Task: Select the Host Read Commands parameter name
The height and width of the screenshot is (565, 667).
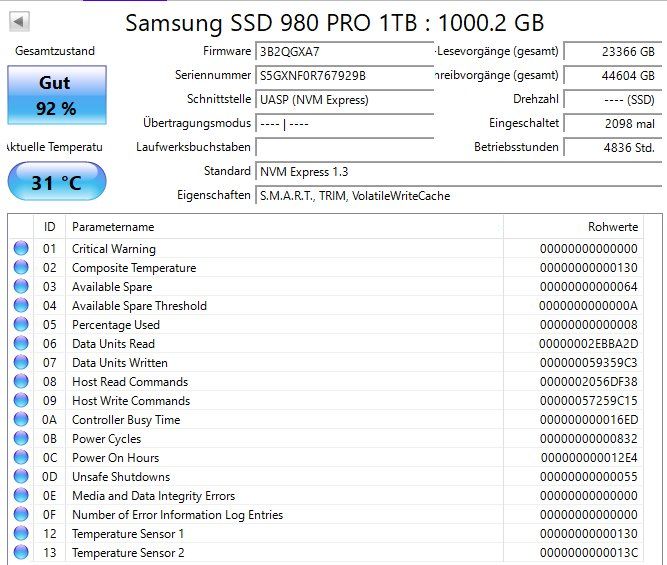Action: [x=130, y=382]
